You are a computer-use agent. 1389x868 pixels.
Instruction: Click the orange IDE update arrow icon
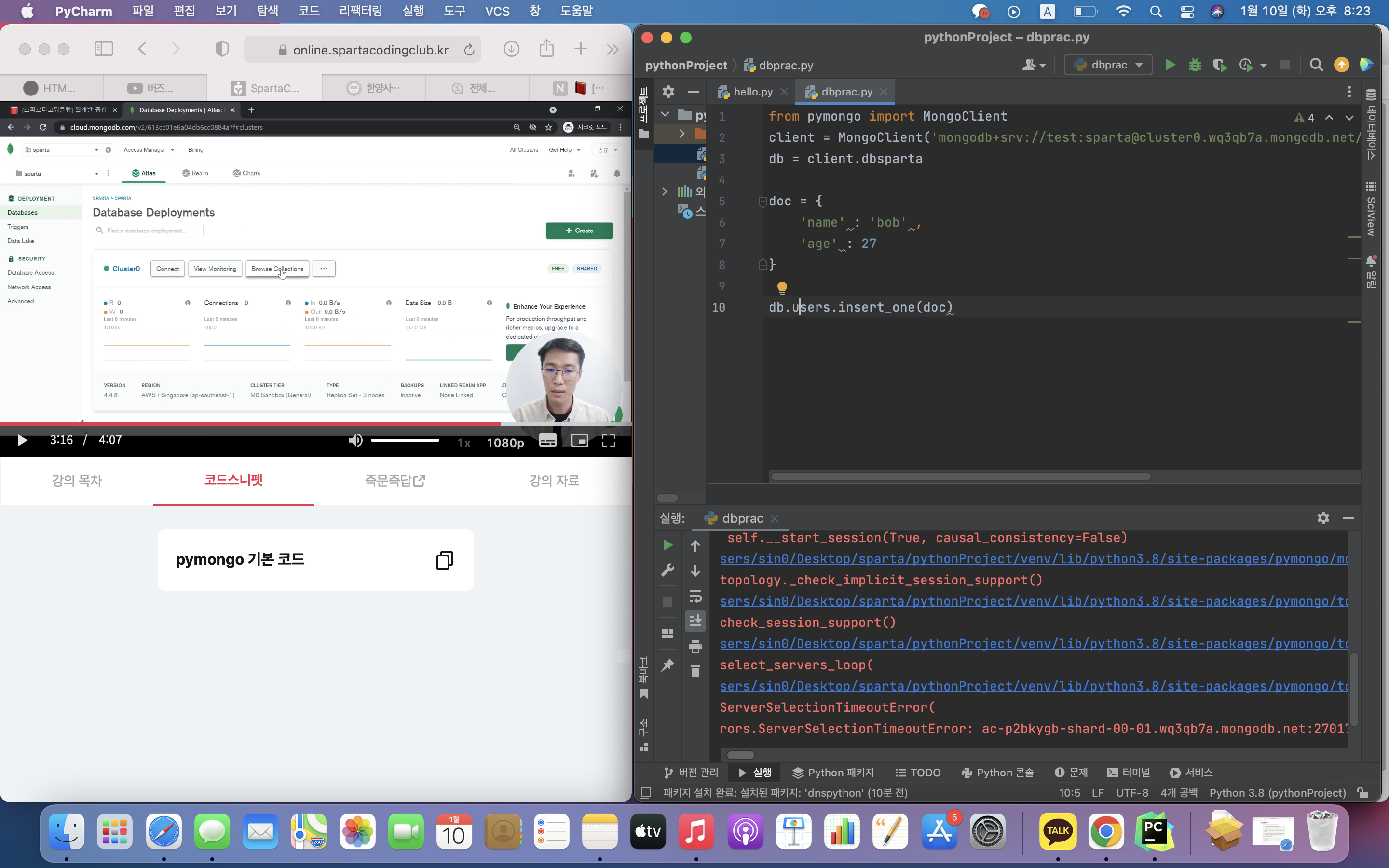1341,65
